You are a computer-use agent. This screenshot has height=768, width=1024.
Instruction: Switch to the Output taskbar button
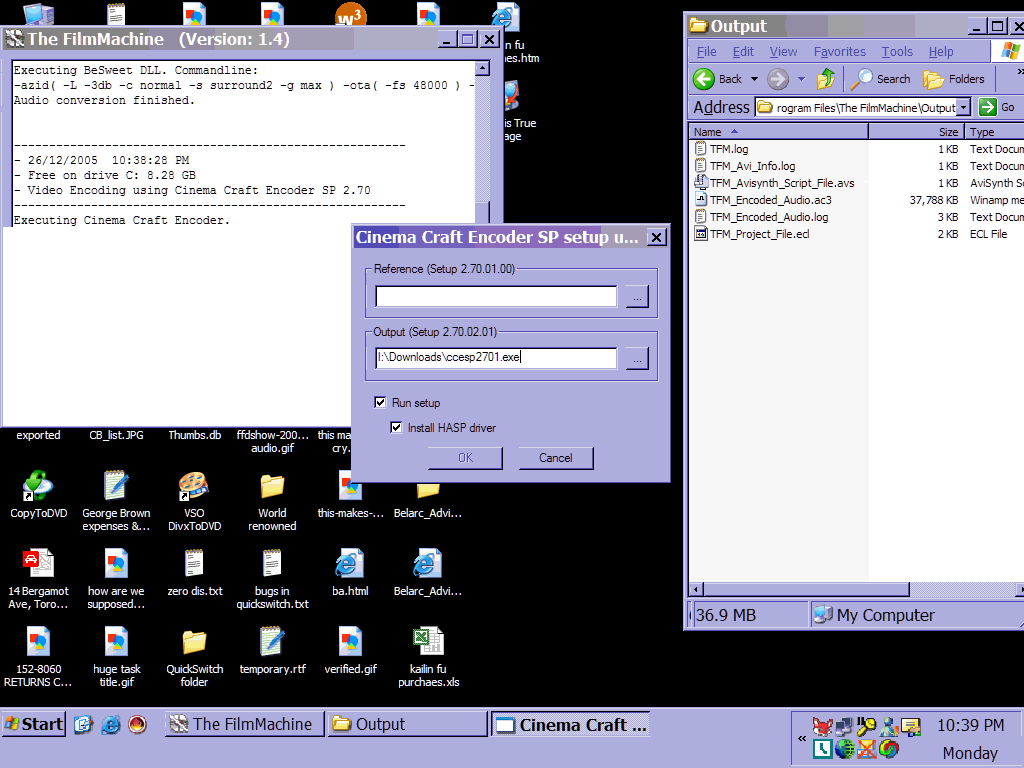tap(407, 724)
